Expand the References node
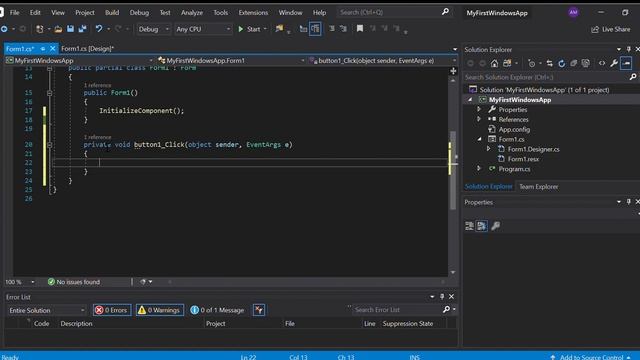 click(479, 119)
